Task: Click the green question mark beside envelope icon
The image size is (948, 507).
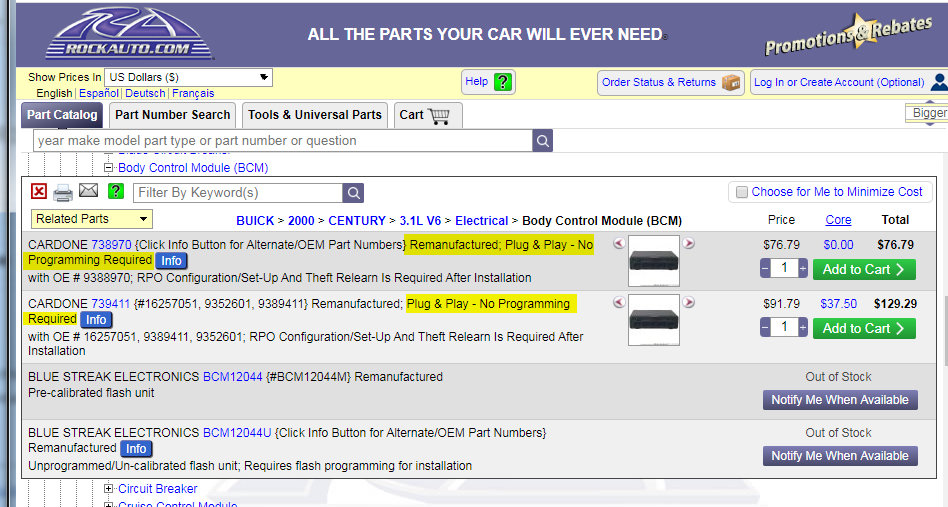Action: (116, 192)
